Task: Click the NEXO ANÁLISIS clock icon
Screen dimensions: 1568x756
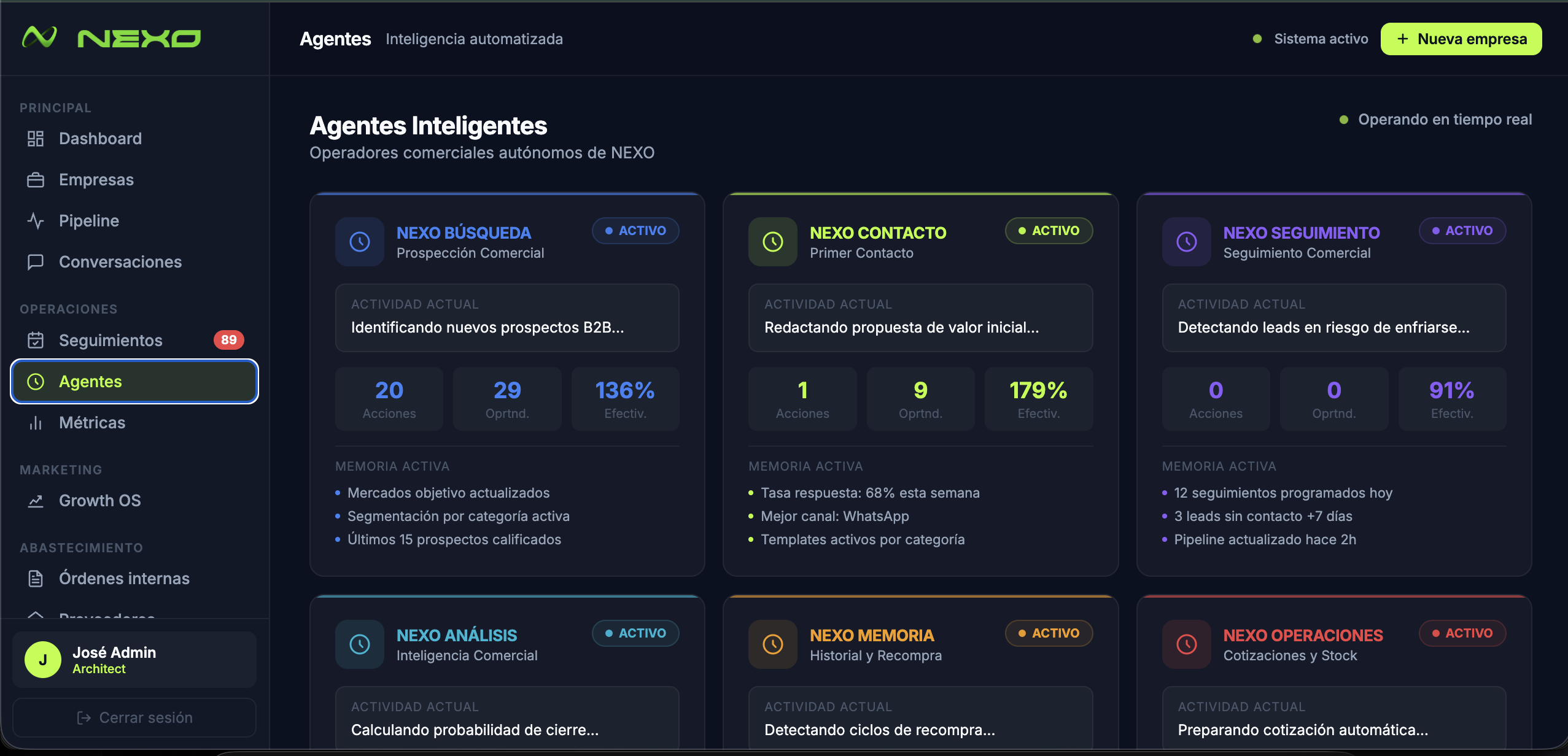Action: click(x=360, y=644)
